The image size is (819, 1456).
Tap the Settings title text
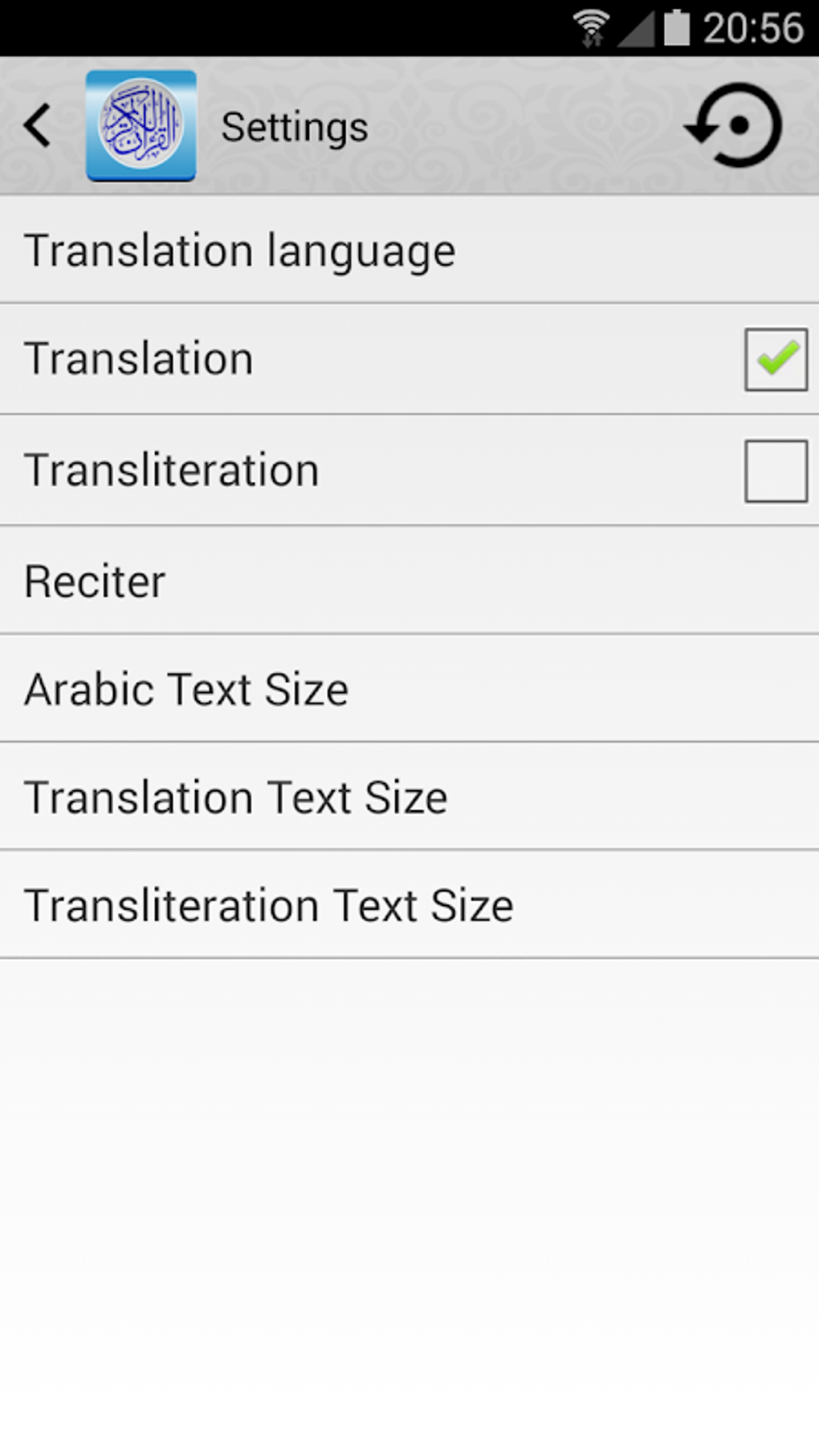[295, 128]
